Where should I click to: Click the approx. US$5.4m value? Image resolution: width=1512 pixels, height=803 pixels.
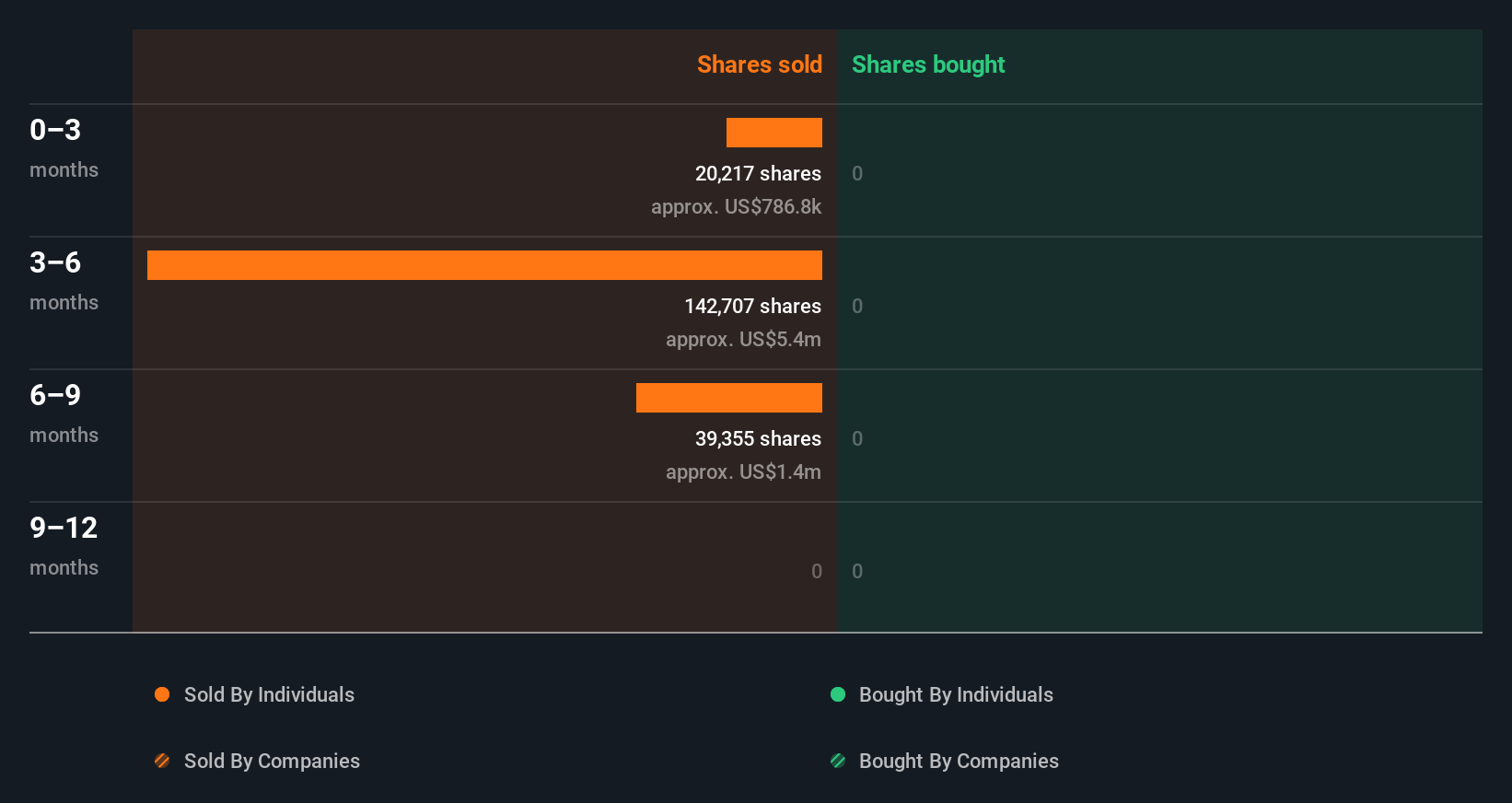pyautogui.click(x=743, y=339)
